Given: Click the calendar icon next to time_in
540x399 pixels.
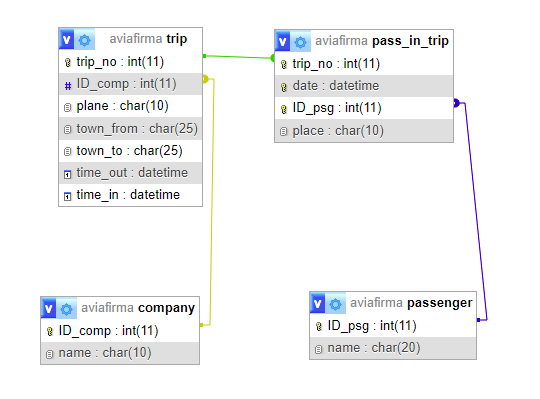Looking at the screenshot, I should point(68,196).
